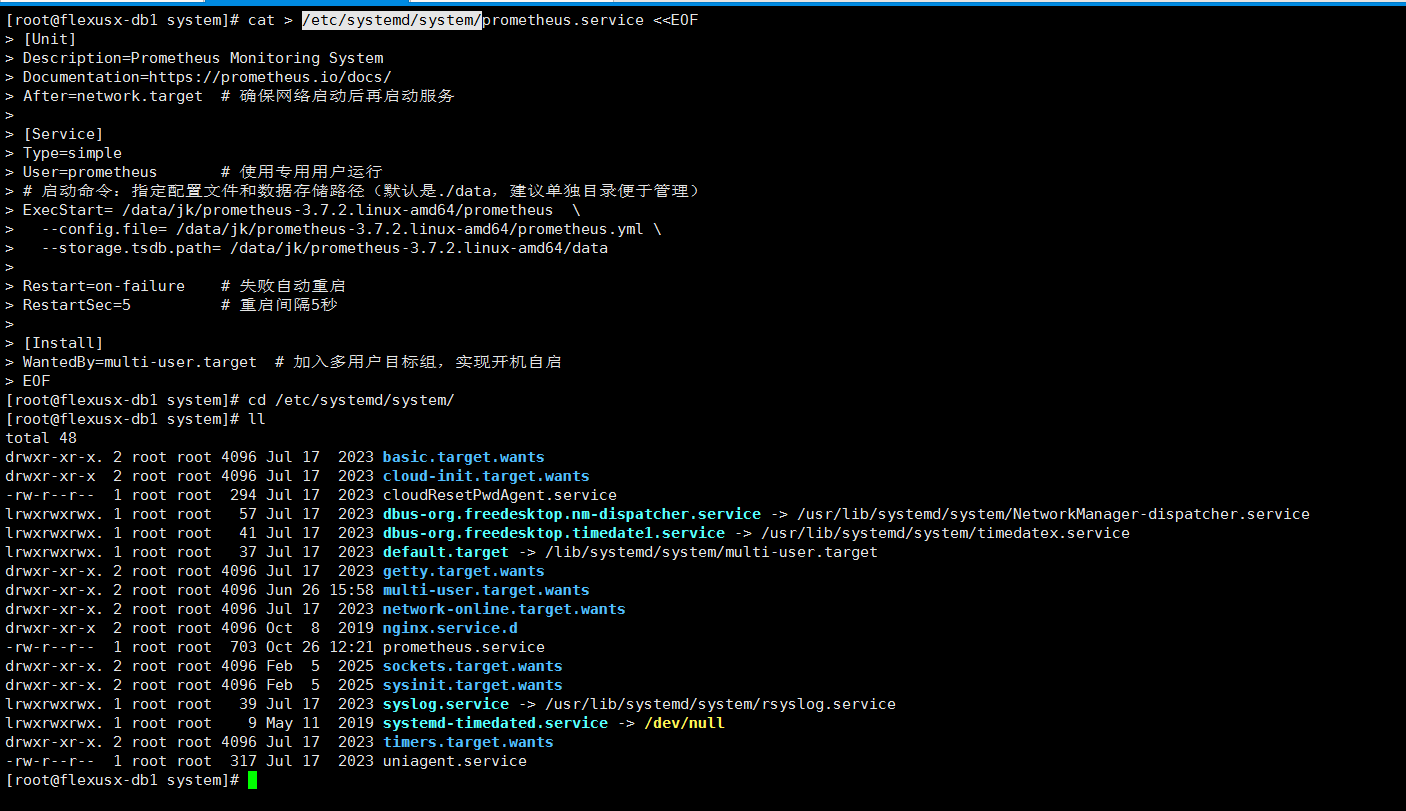Click the WantedBy=multi-user.target line

[292, 362]
